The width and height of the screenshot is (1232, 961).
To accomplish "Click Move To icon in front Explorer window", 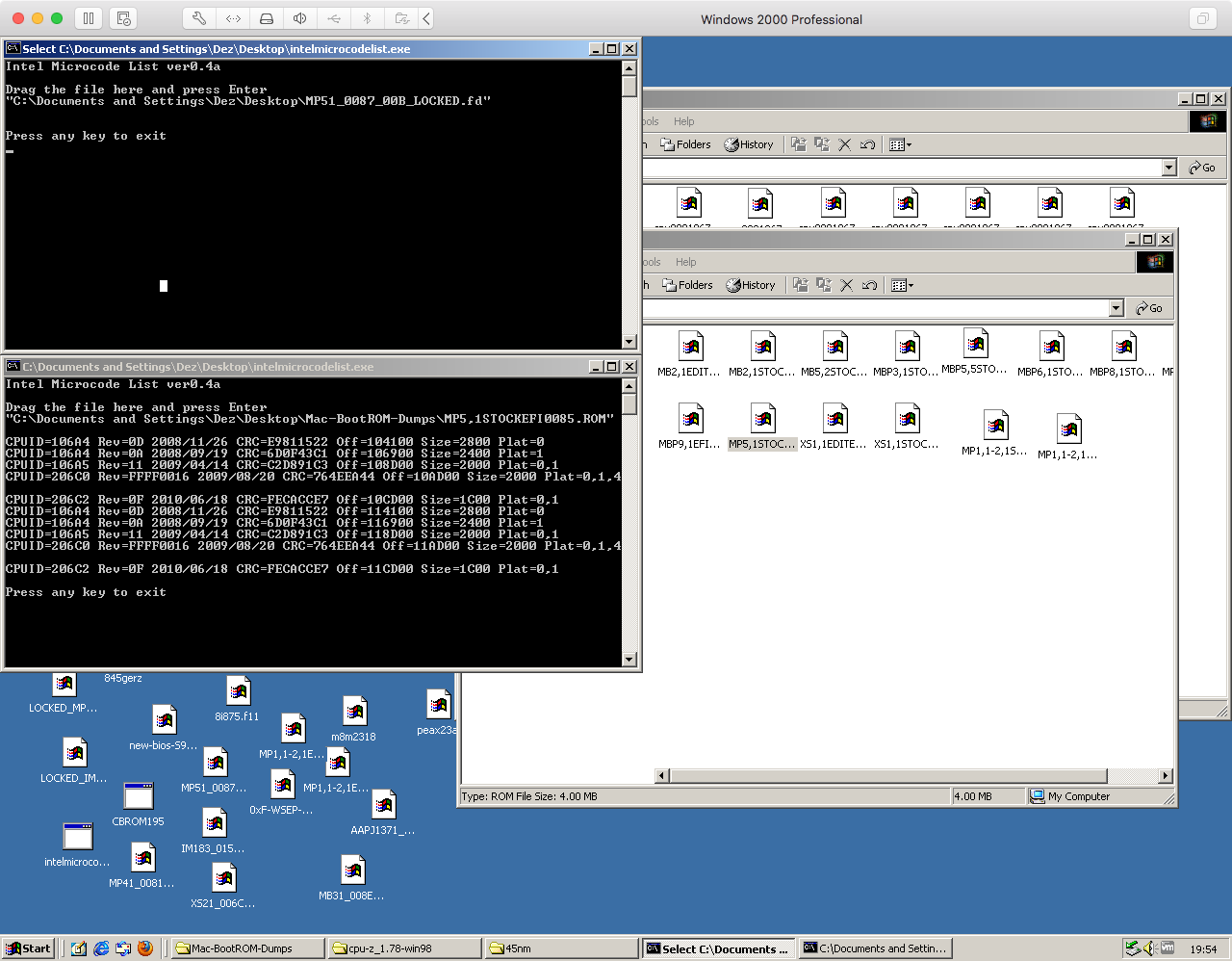I will 800,285.
